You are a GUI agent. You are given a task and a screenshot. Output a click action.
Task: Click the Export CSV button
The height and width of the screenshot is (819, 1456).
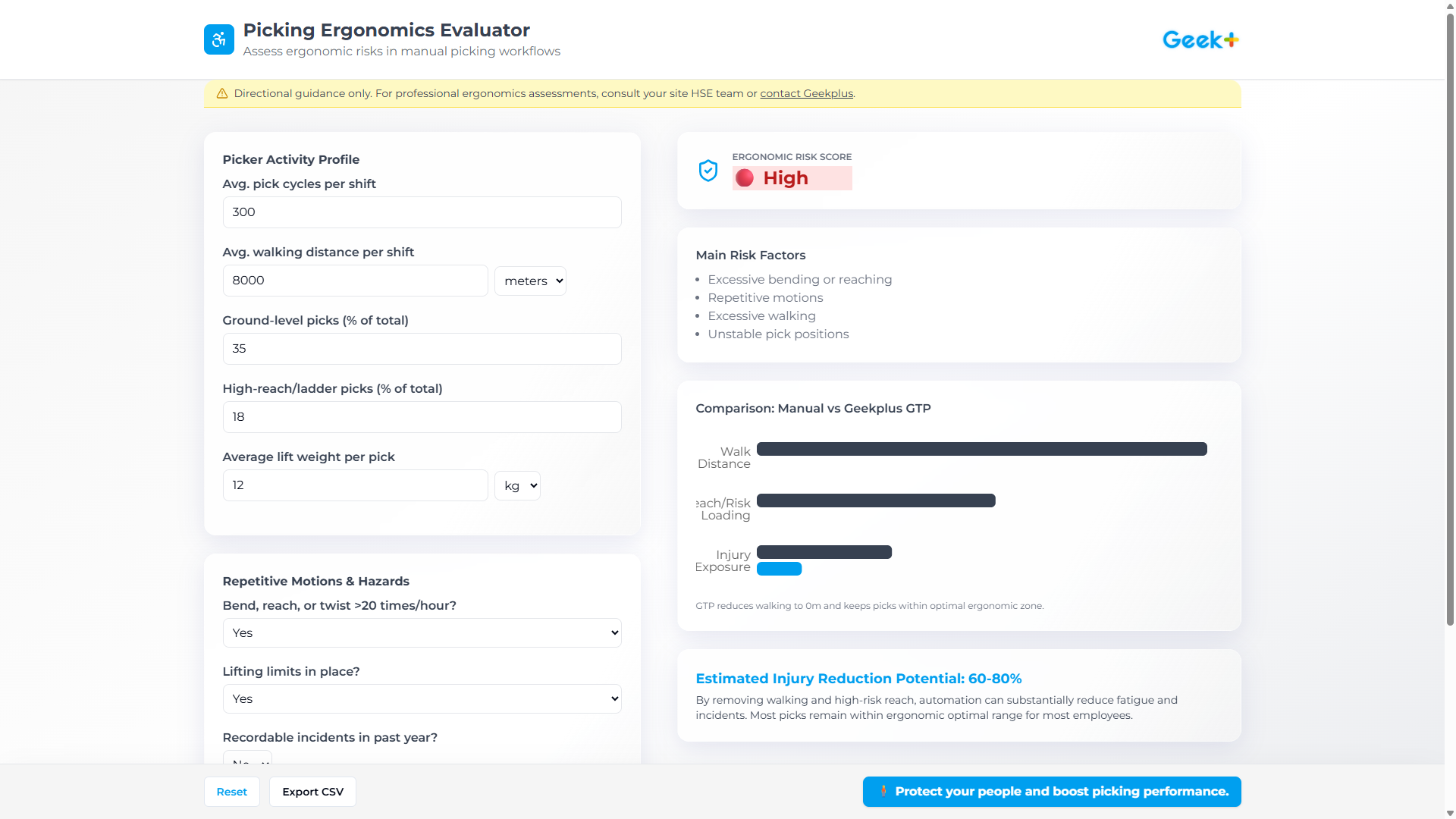(312, 791)
